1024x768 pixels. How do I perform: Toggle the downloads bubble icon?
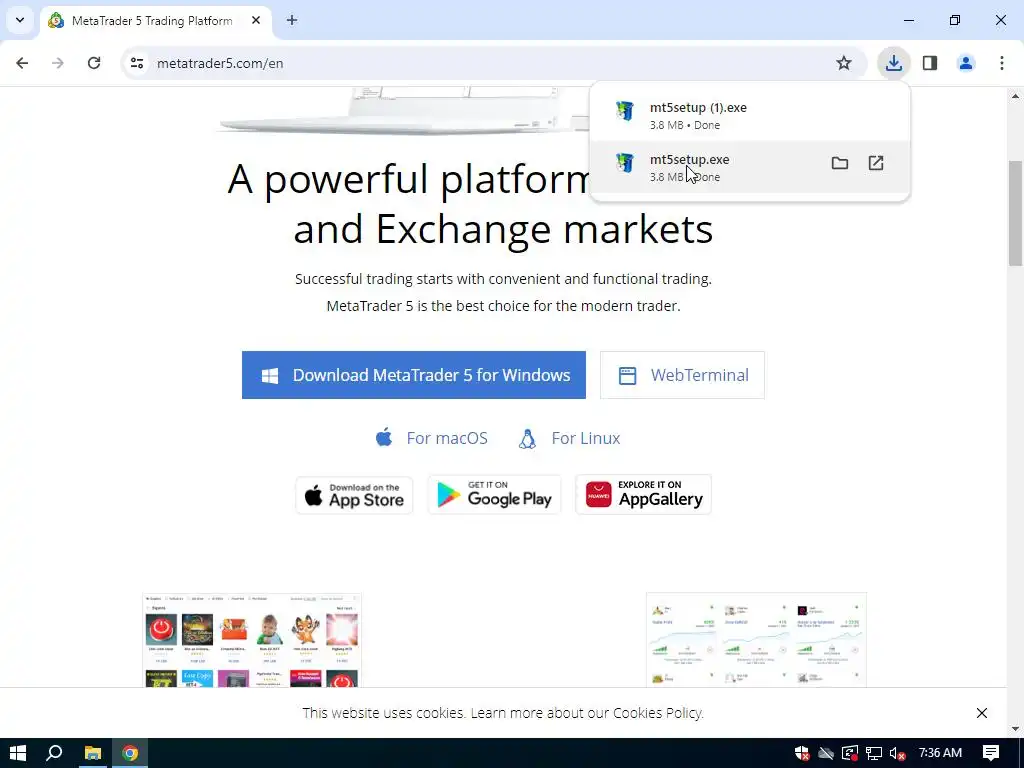click(x=893, y=63)
